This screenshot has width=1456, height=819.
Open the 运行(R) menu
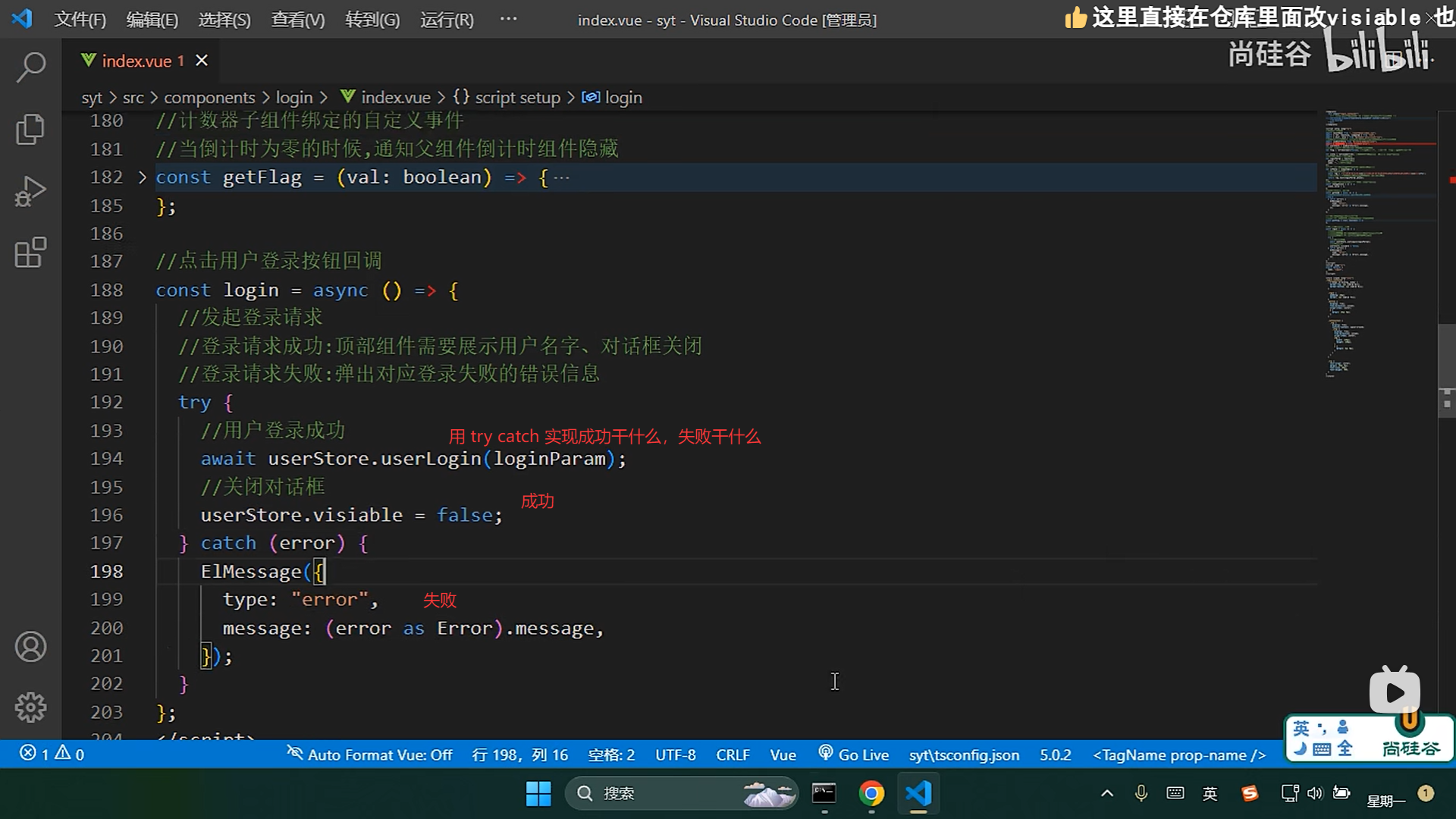pos(447,20)
